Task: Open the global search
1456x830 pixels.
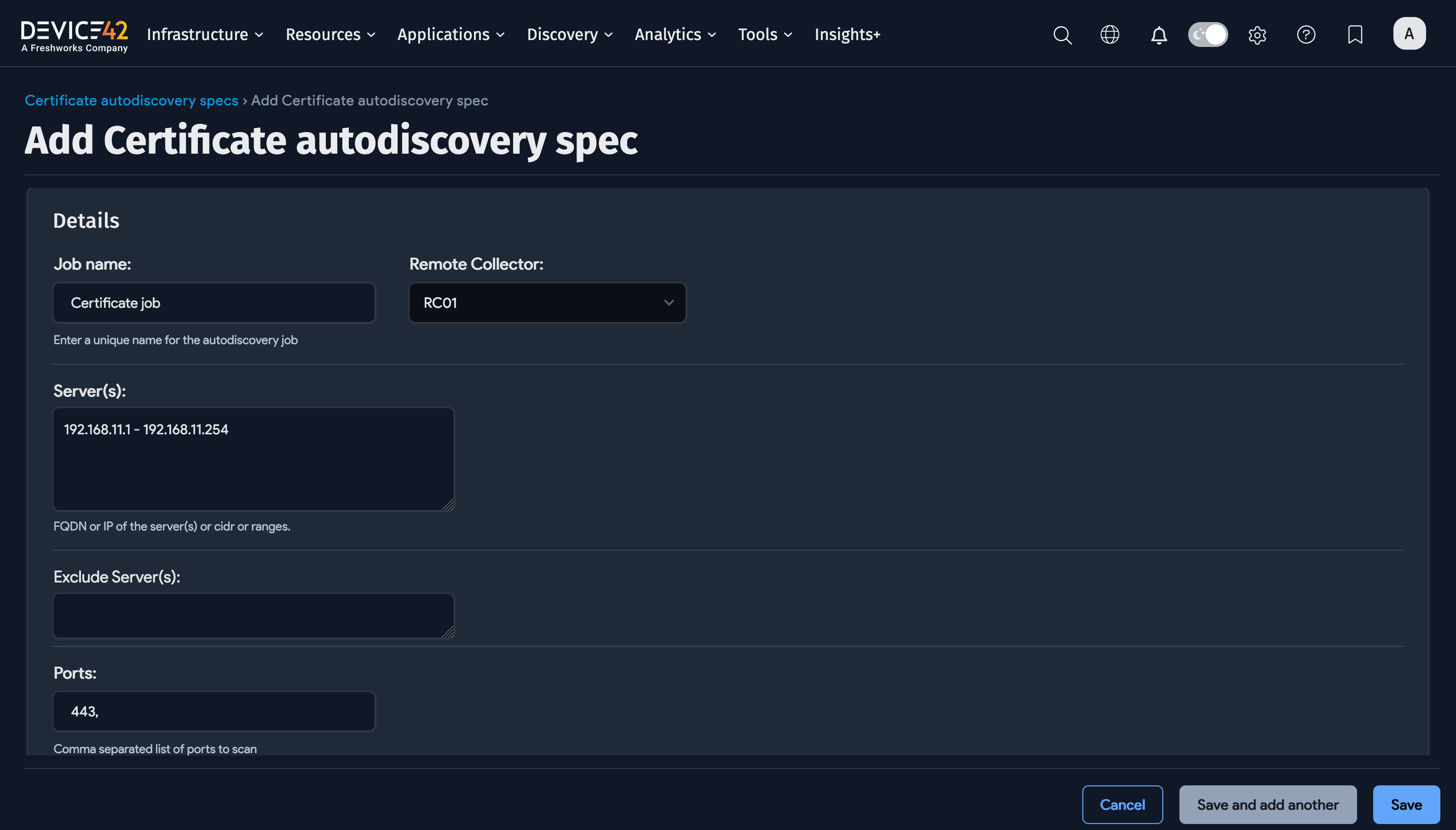Action: pos(1062,34)
